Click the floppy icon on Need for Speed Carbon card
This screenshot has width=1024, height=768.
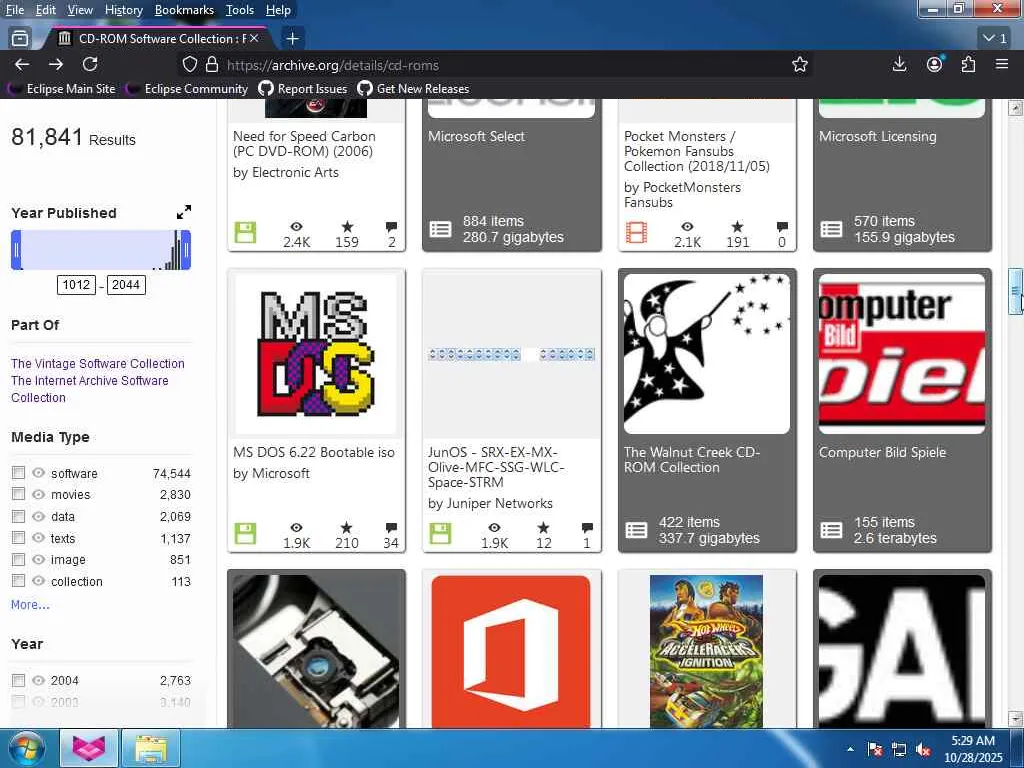pos(246,232)
